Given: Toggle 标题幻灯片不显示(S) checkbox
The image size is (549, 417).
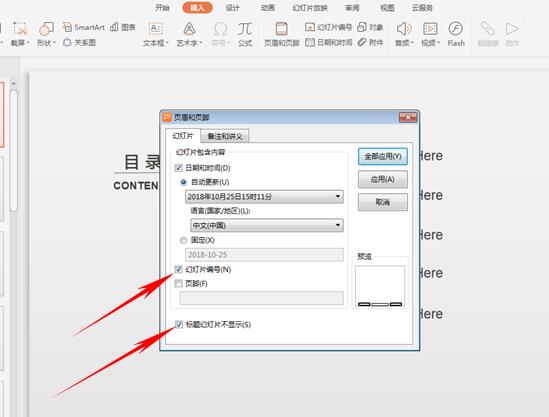Looking at the screenshot, I should coord(179,325).
